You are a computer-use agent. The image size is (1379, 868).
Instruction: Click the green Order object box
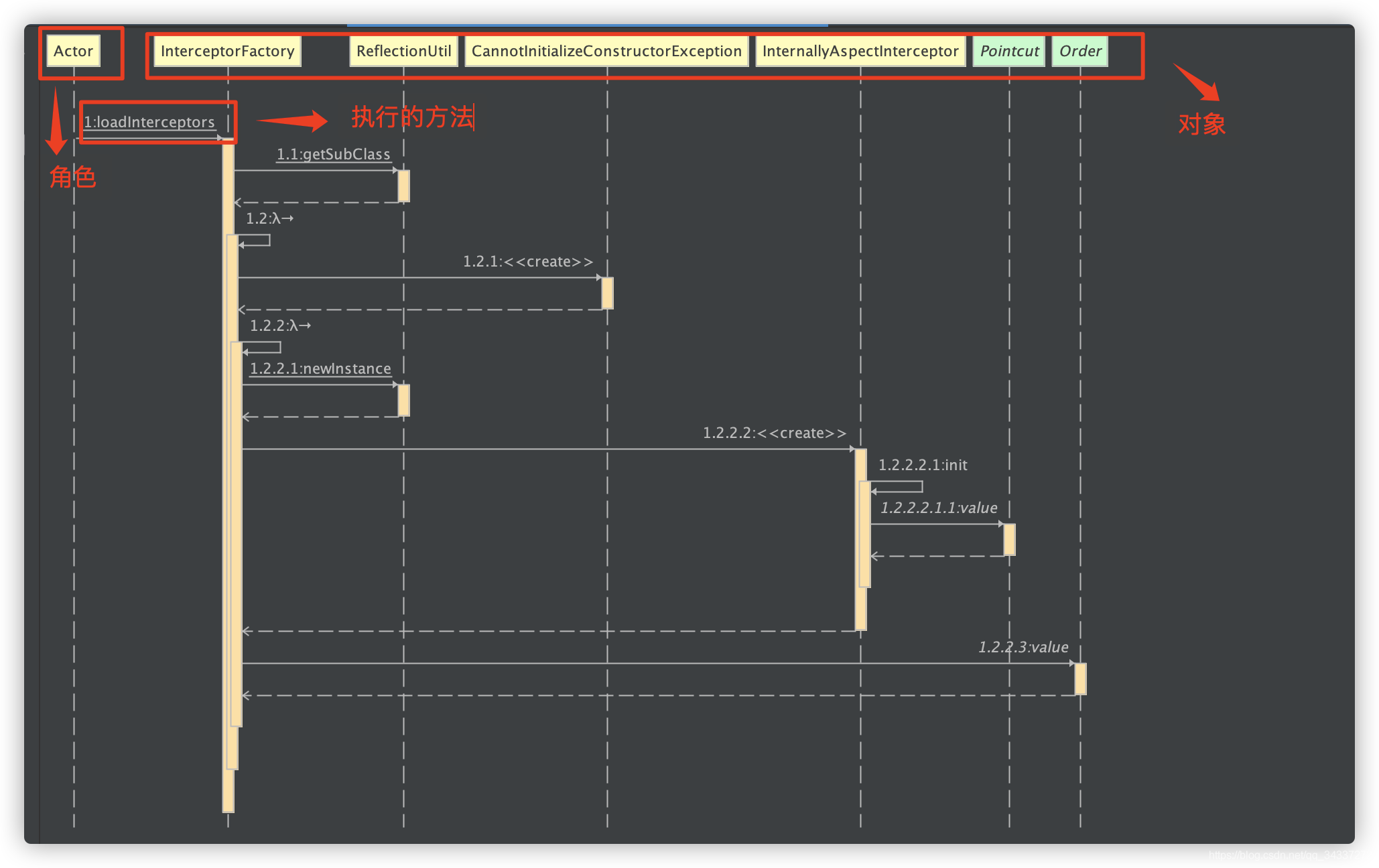point(1079,51)
